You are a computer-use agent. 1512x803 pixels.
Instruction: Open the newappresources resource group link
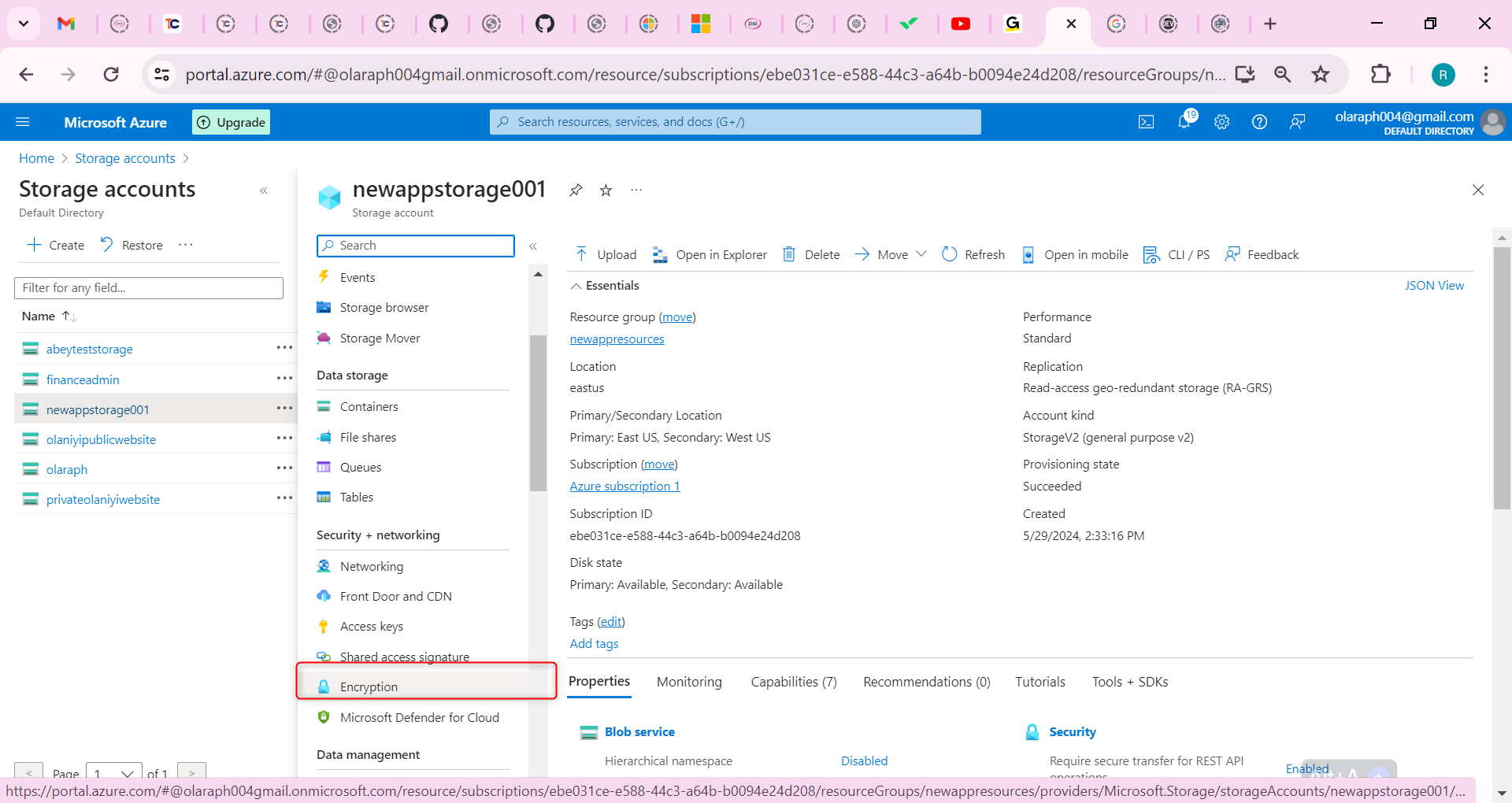coord(617,339)
